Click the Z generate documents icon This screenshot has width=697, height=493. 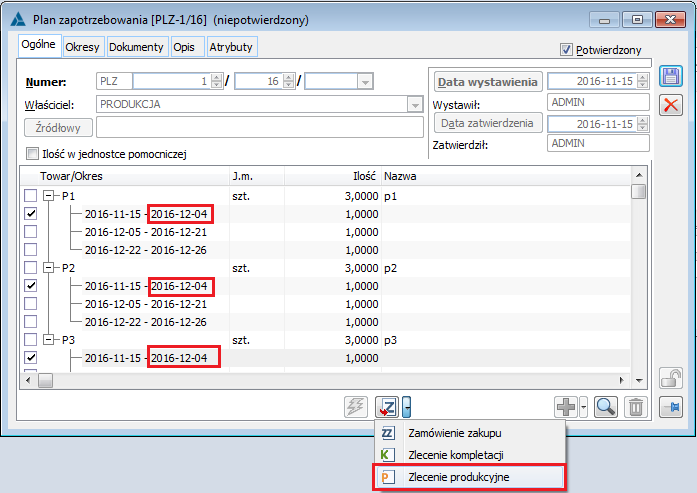[387, 407]
